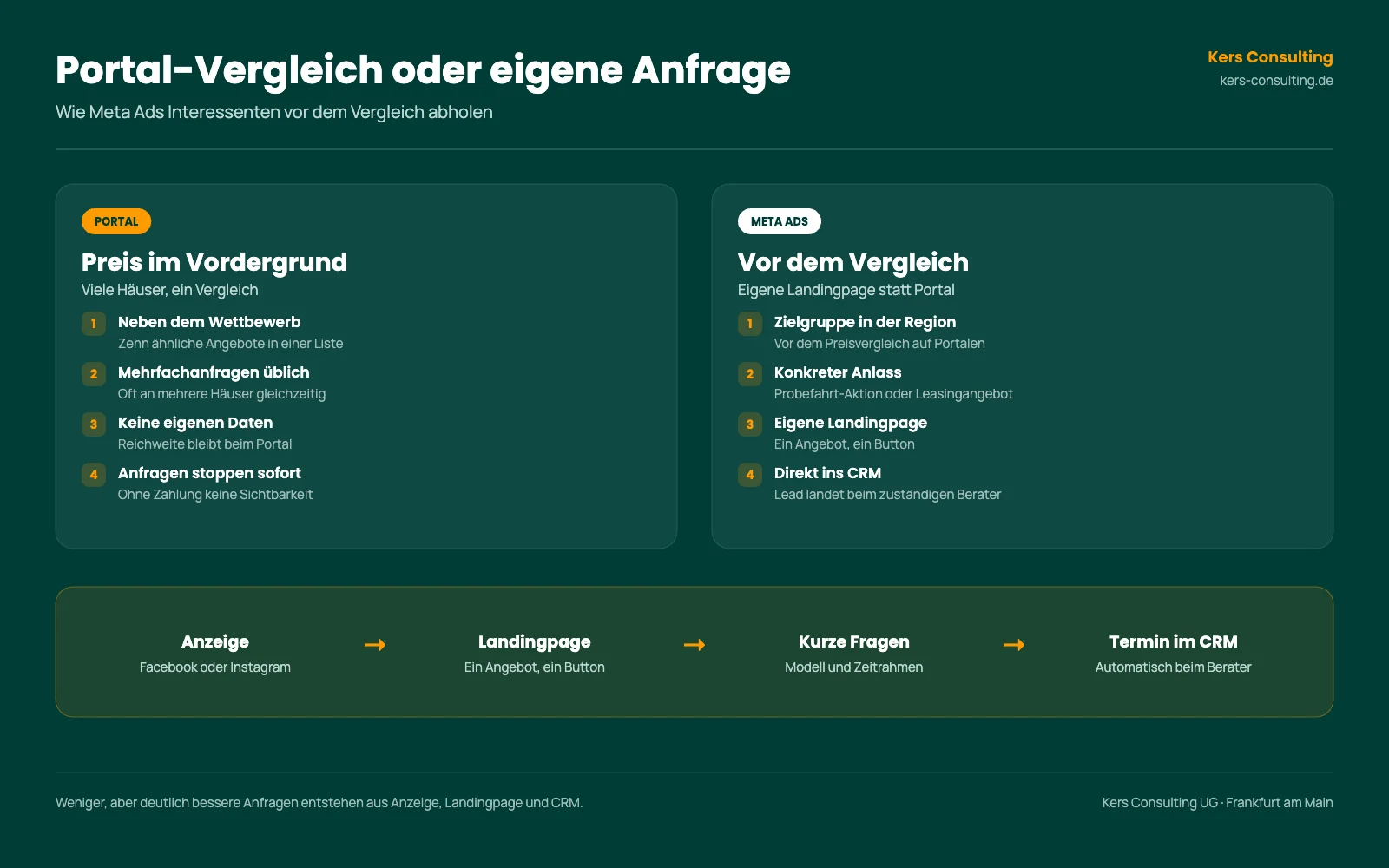Select number 3 badge beside Eigene Landingpage
Viewport: 1389px width, 868px height.
pyautogui.click(x=750, y=424)
